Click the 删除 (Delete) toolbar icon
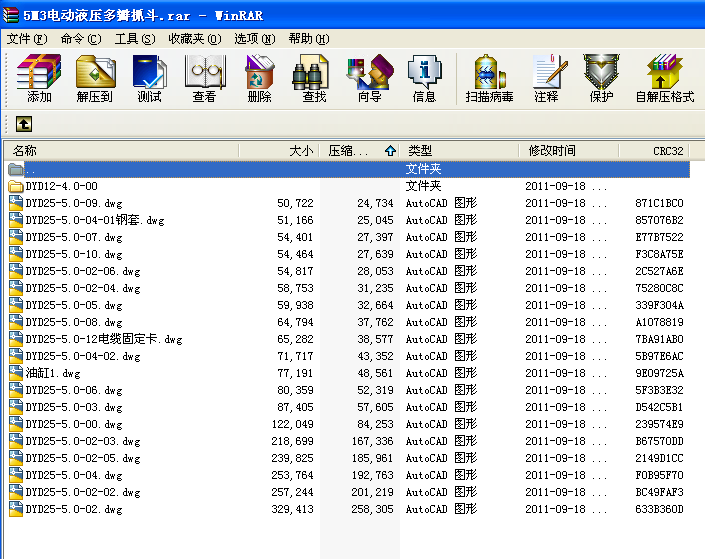Viewport: 705px width, 559px height. click(259, 77)
